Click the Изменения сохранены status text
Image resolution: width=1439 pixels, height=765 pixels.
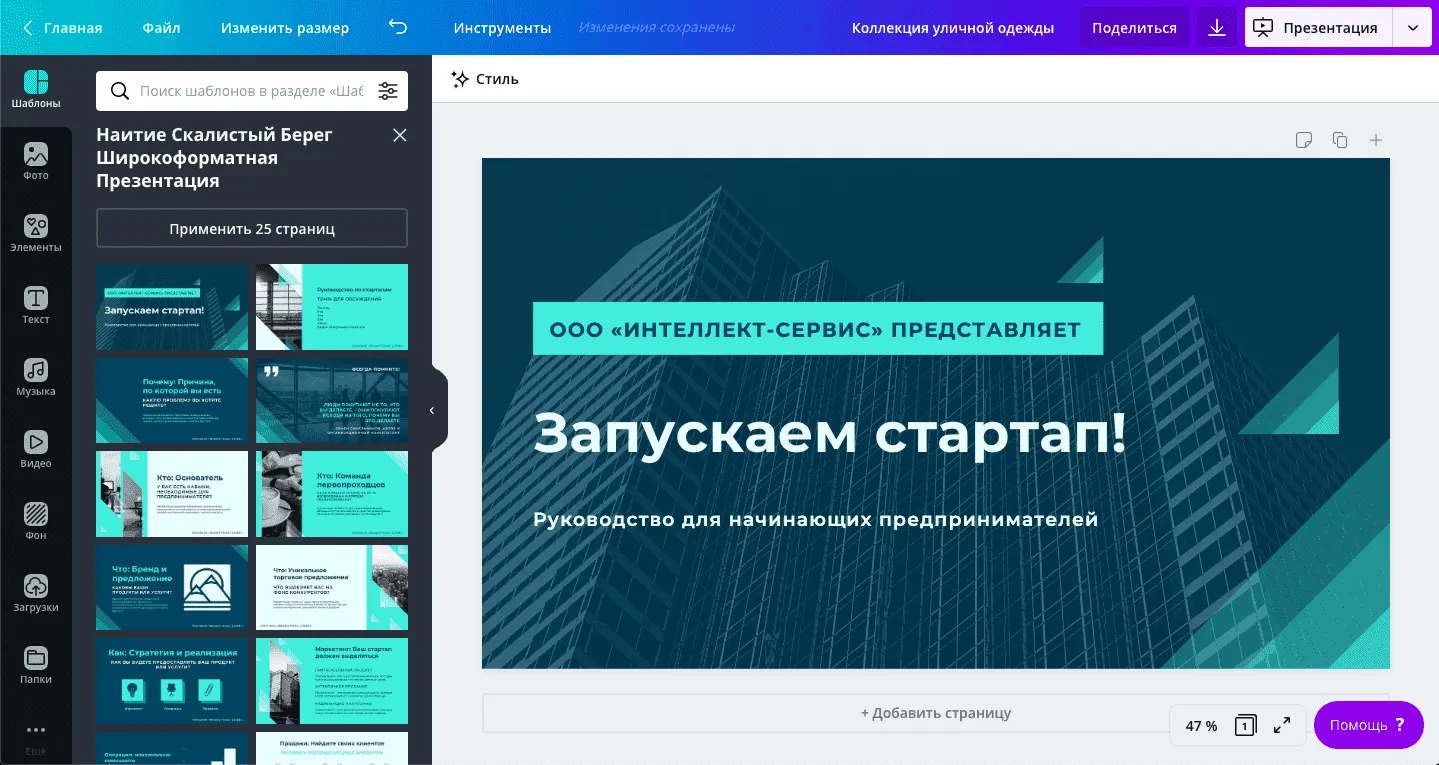pyautogui.click(x=656, y=28)
